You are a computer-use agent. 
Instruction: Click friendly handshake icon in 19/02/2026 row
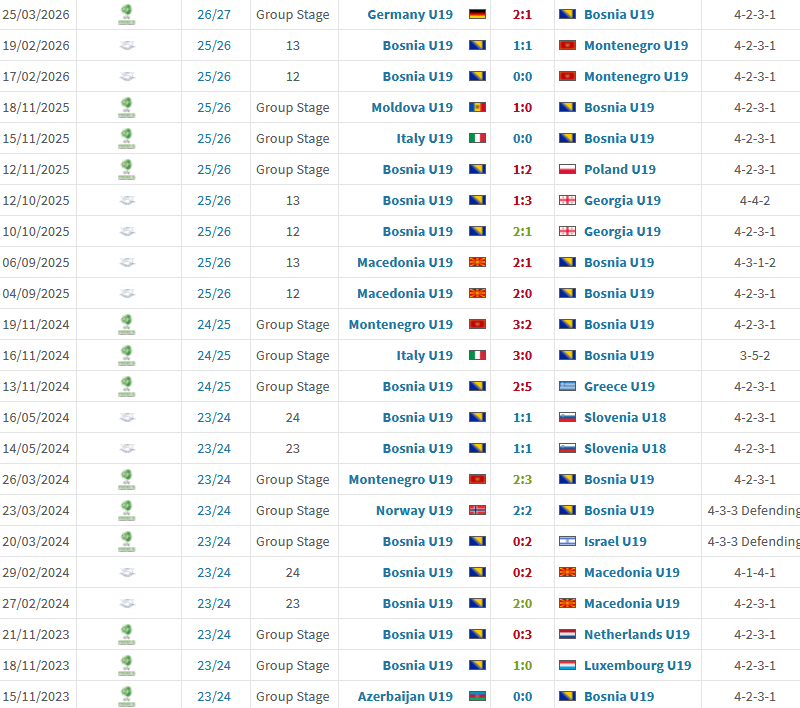127,46
